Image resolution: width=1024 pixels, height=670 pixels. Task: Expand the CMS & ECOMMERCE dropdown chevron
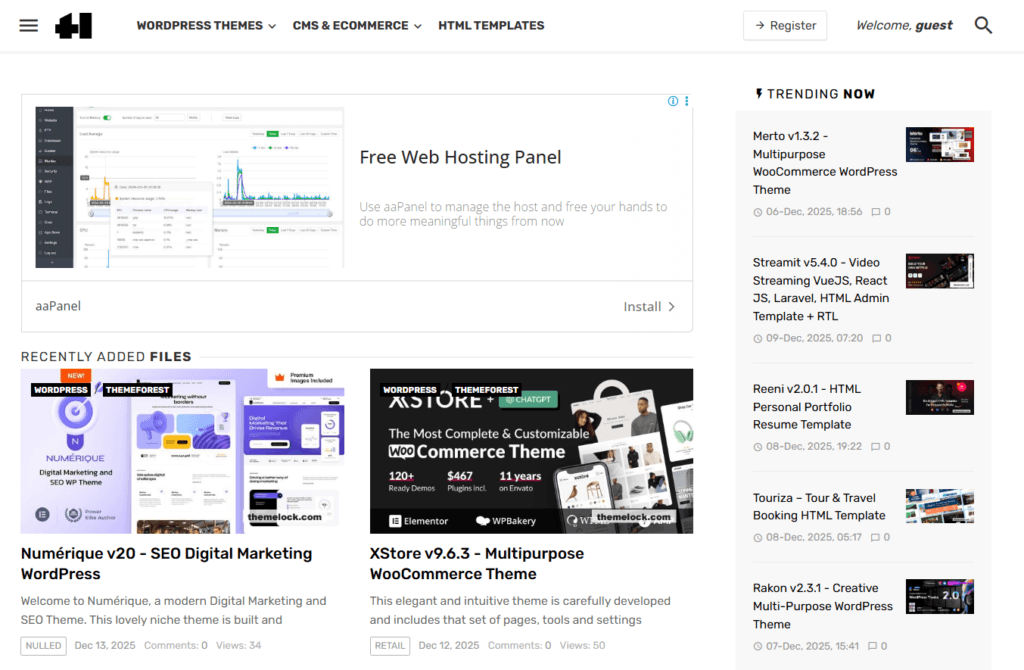coord(417,25)
